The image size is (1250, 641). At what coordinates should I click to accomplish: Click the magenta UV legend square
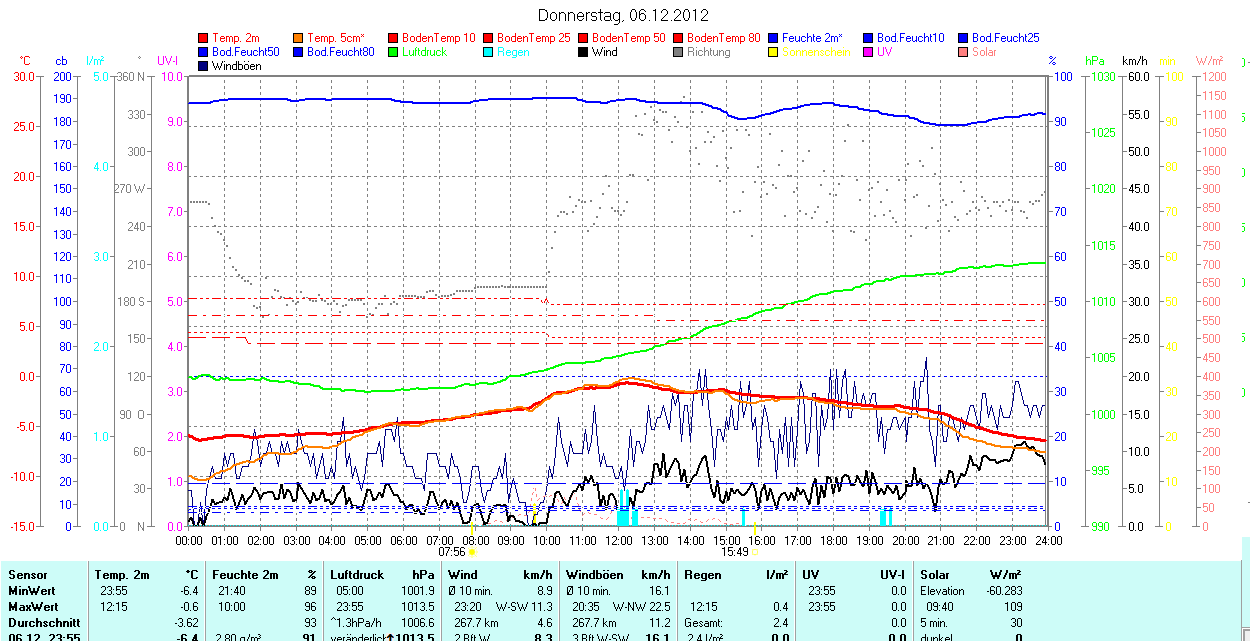click(869, 52)
